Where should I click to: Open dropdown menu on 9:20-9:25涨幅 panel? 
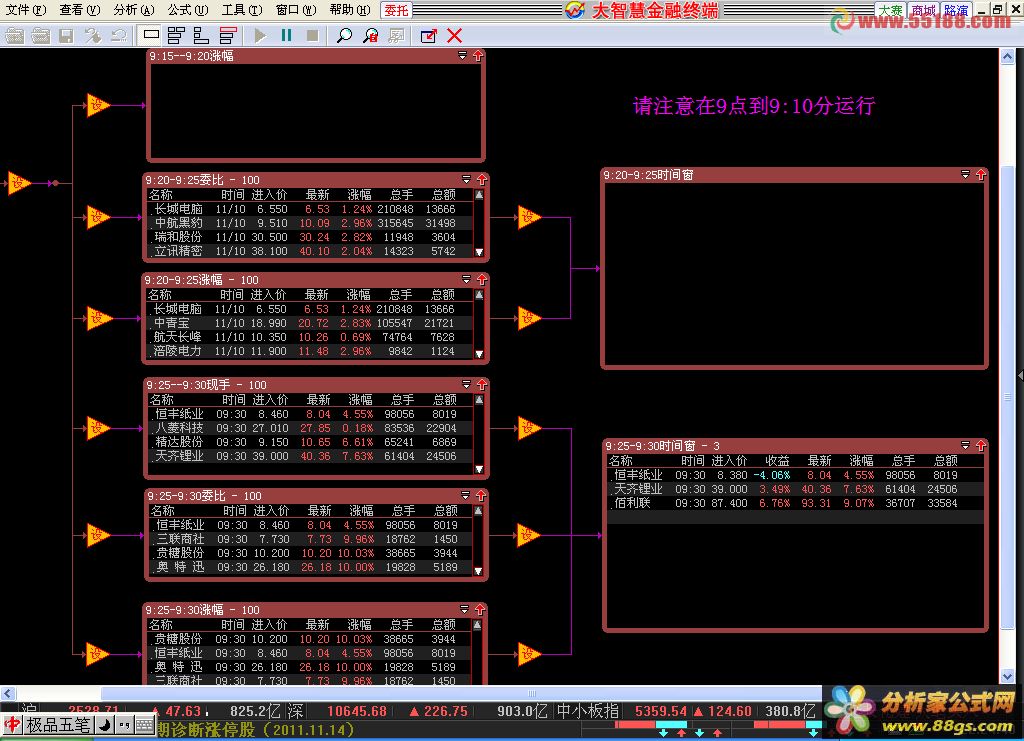466,279
